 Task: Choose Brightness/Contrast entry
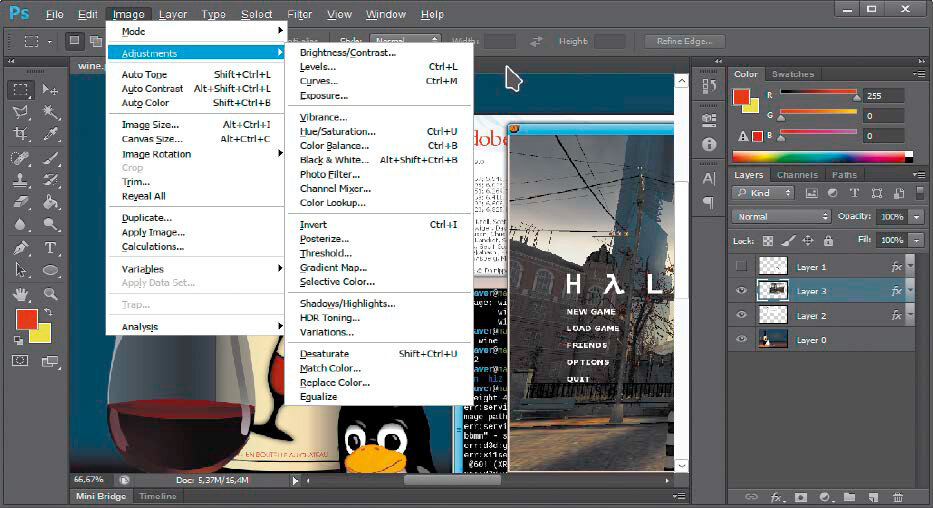(x=379, y=52)
